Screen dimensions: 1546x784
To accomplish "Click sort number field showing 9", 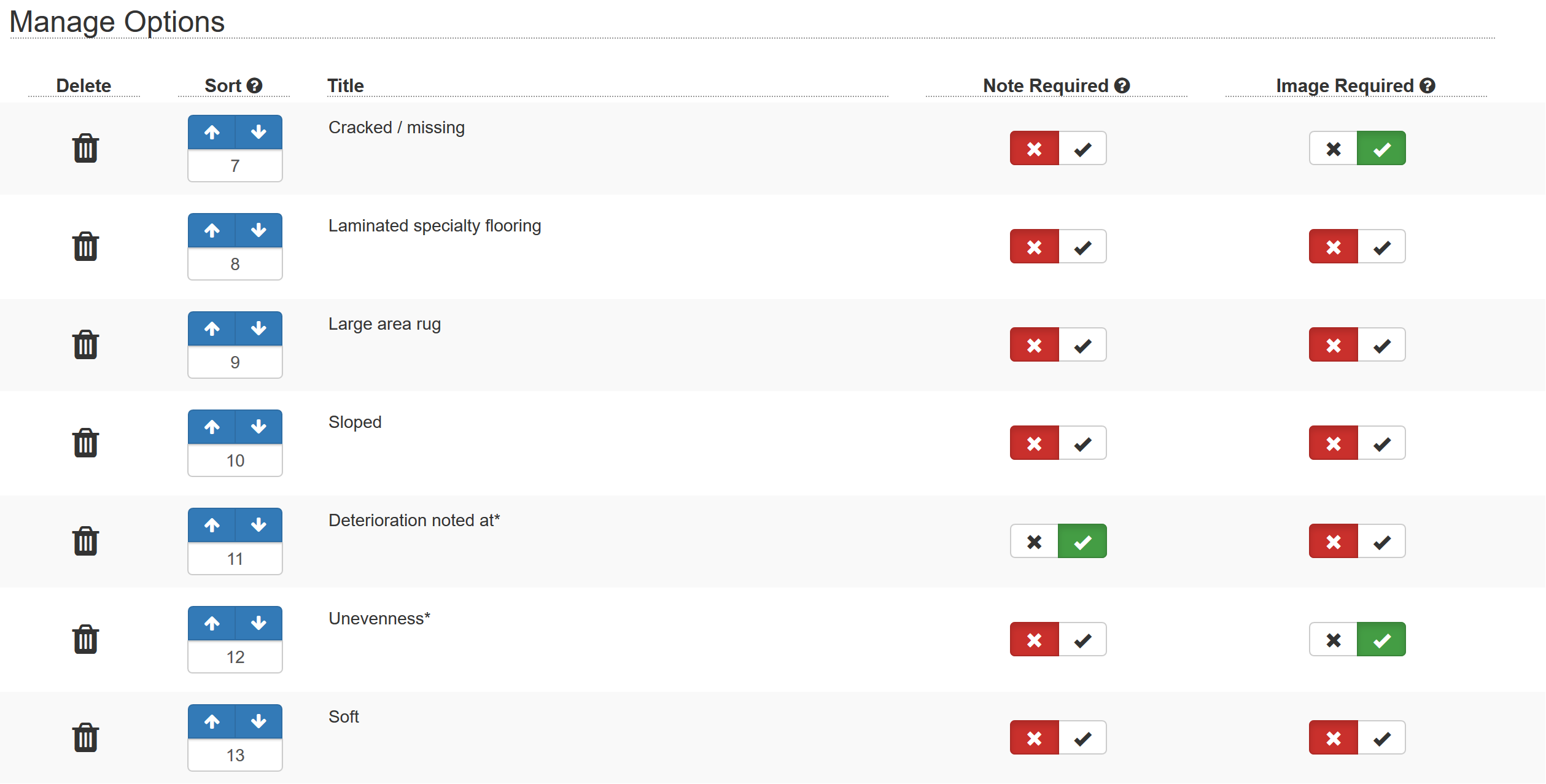I will (x=235, y=362).
